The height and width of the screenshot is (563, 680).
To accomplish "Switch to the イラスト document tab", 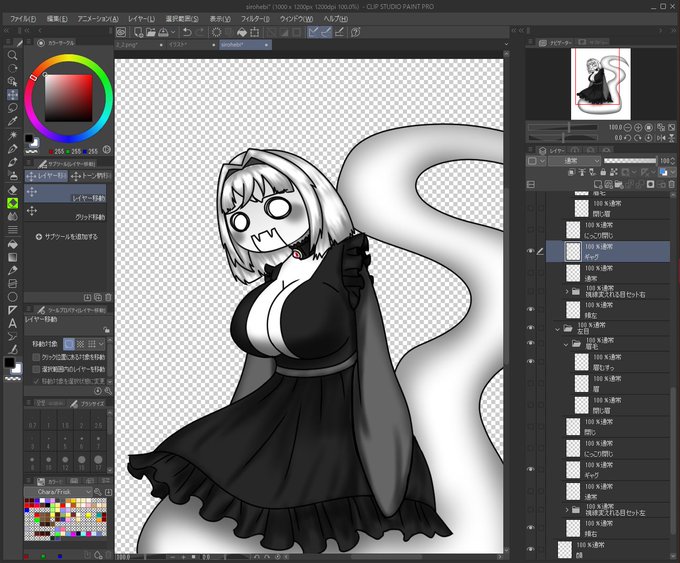I will click(x=191, y=45).
